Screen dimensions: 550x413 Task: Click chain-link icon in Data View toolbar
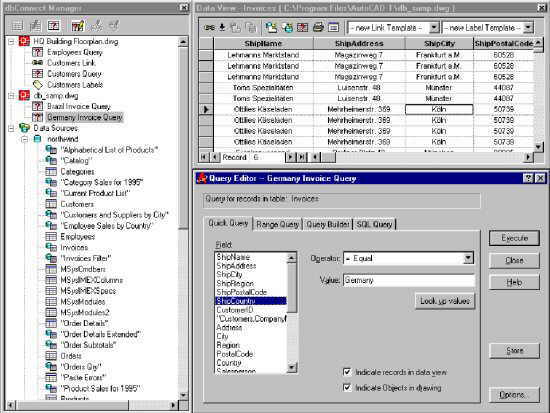(x=209, y=27)
